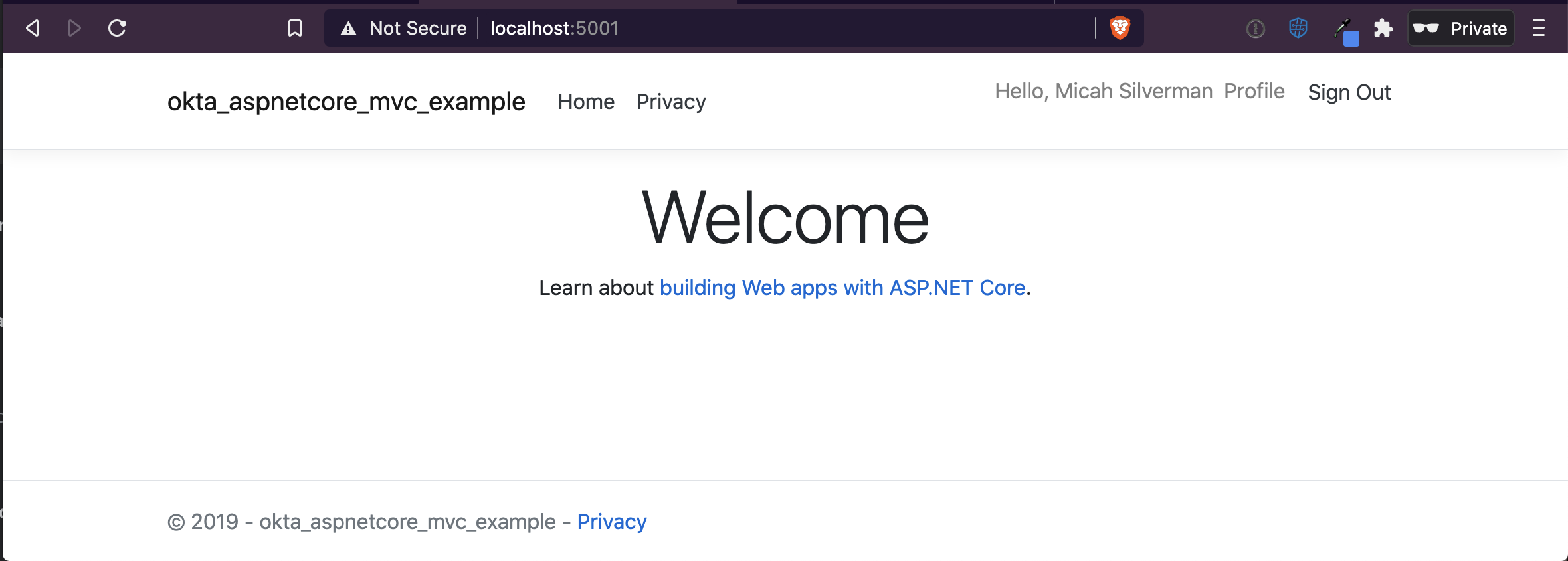Sign Out of the application

pyautogui.click(x=1349, y=92)
